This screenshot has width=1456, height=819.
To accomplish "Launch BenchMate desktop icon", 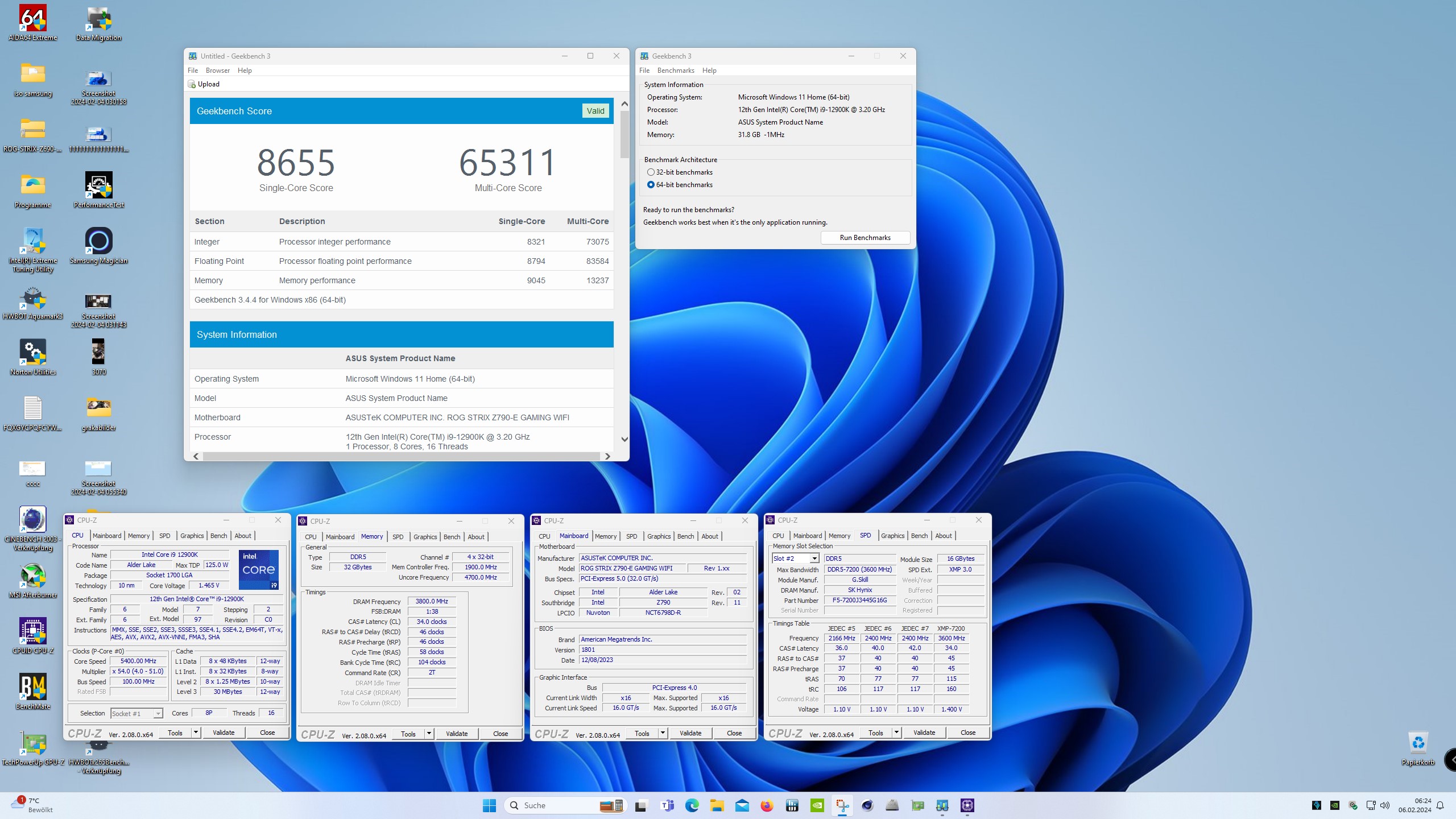I will [32, 692].
